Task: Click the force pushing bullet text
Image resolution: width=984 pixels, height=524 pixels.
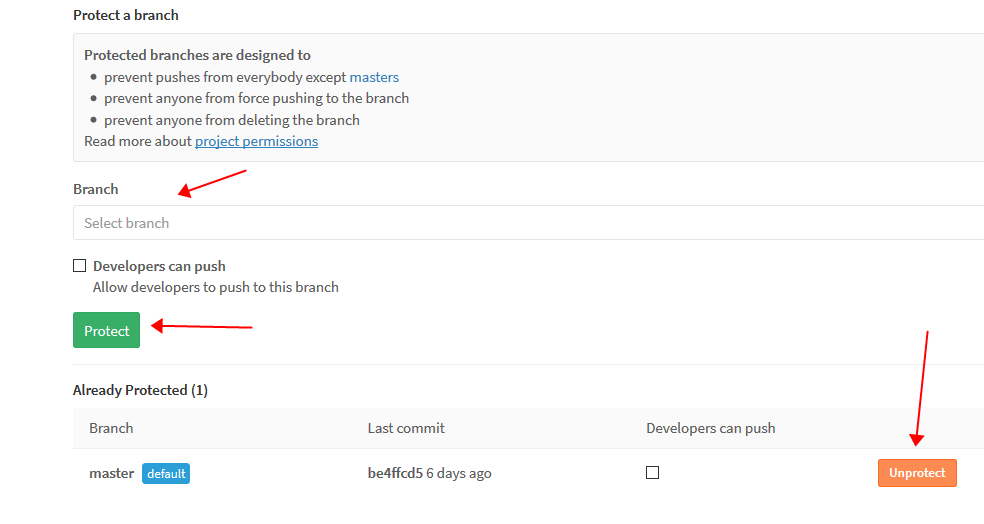Action: pyautogui.click(x=256, y=98)
